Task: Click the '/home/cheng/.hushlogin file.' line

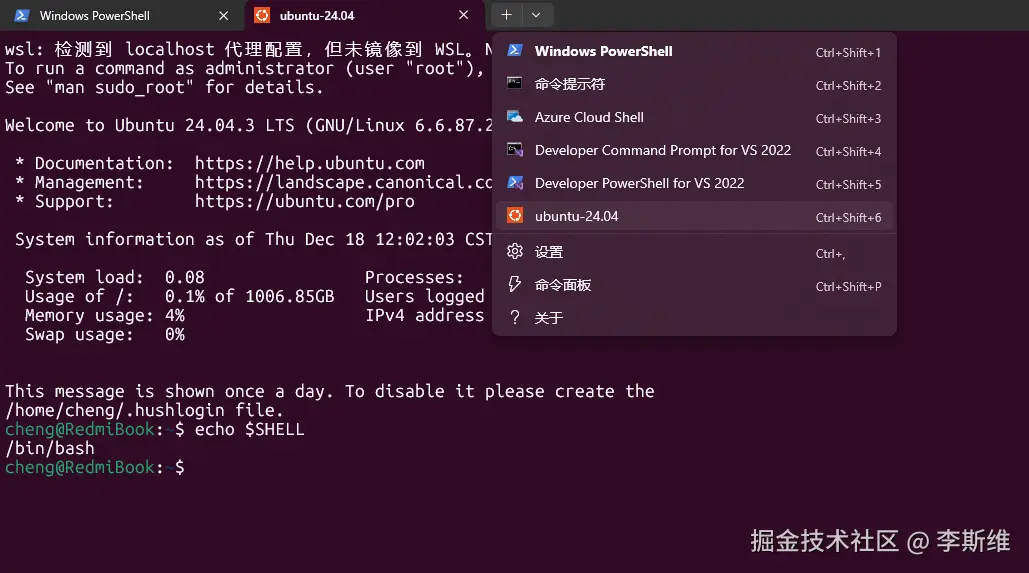Action: 144,410
